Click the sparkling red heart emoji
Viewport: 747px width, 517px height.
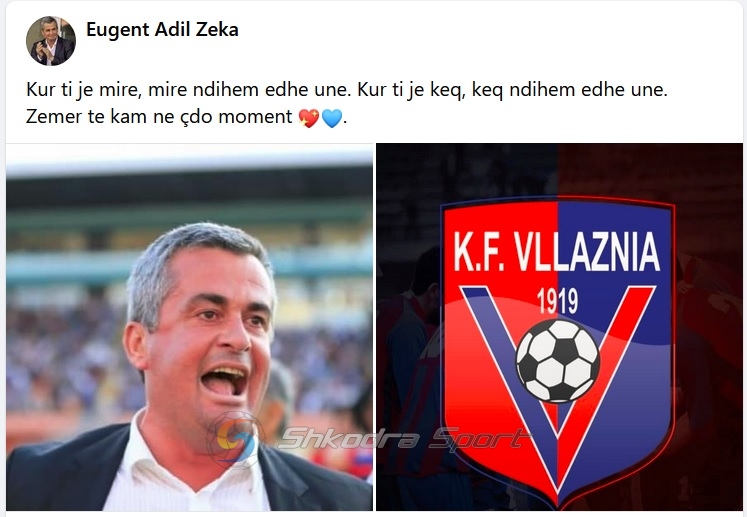click(x=308, y=118)
